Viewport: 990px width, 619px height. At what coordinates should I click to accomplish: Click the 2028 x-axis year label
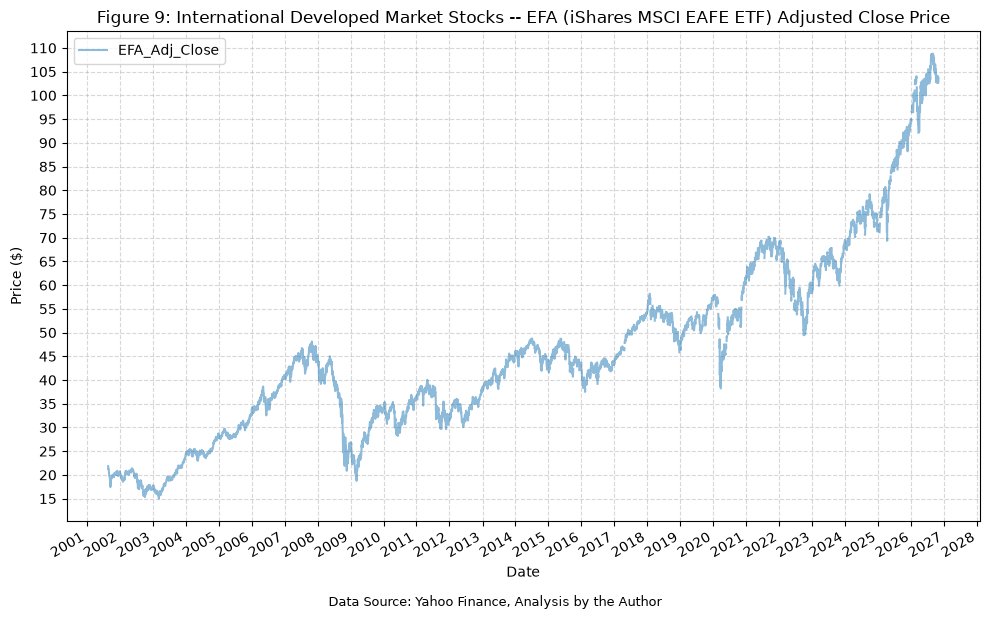pyautogui.click(x=957, y=543)
